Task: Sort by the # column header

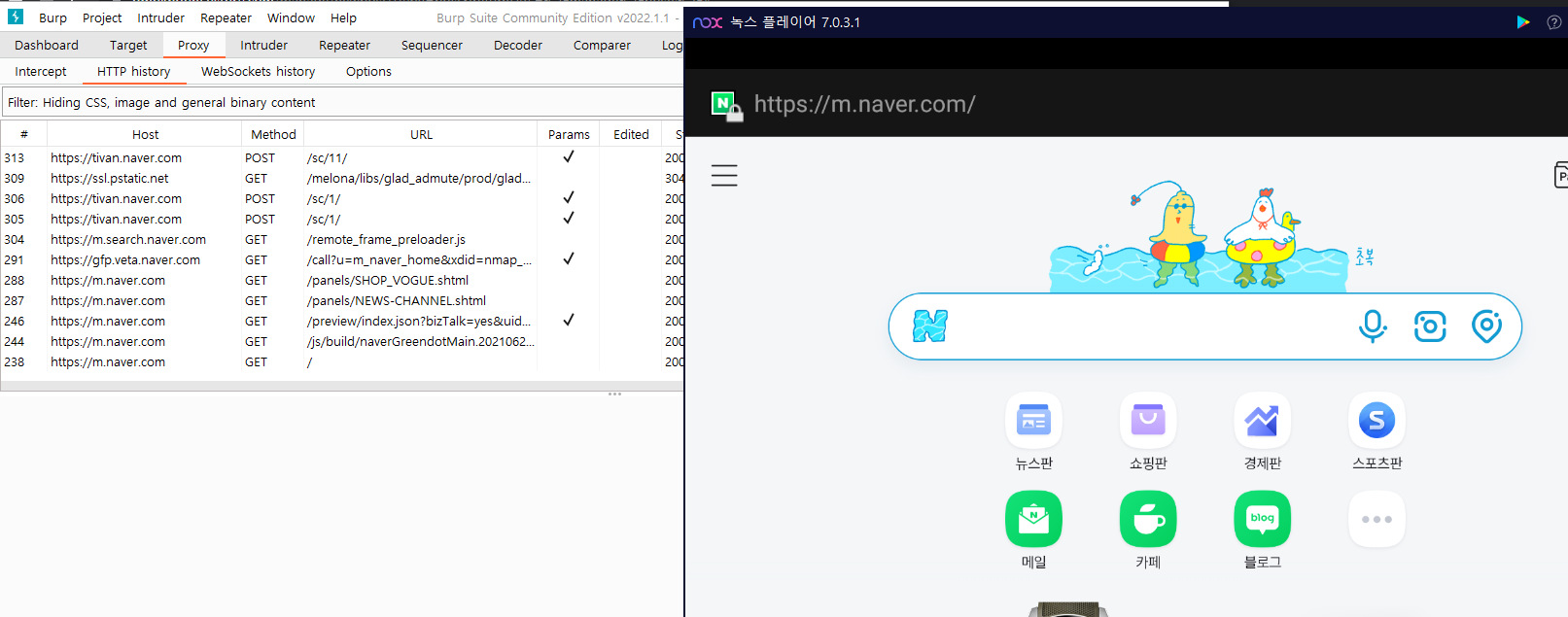Action: [23, 134]
